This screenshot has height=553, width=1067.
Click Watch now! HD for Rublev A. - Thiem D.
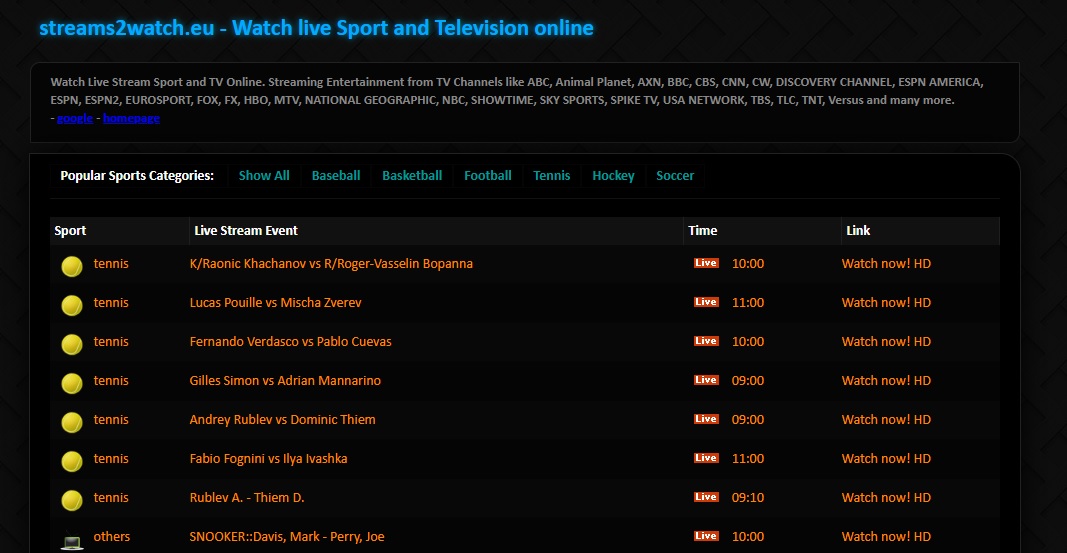coord(886,498)
